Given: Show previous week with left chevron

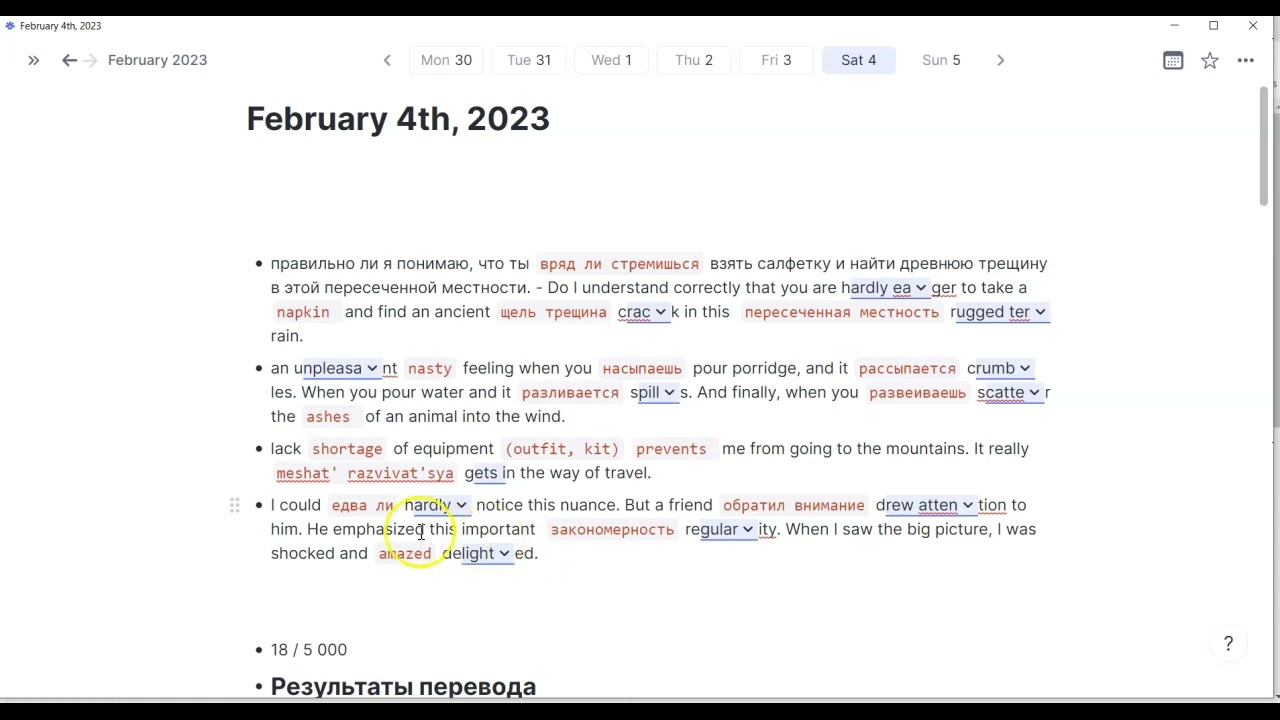Looking at the screenshot, I should (387, 61).
